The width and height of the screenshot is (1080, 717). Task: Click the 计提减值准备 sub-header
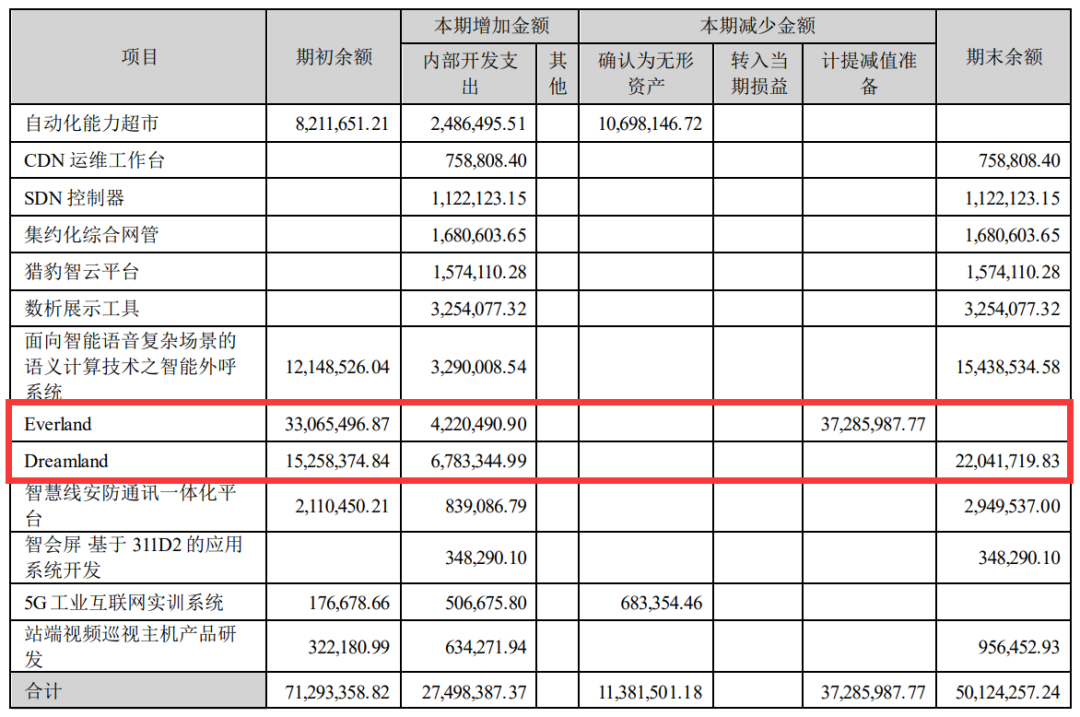click(869, 73)
